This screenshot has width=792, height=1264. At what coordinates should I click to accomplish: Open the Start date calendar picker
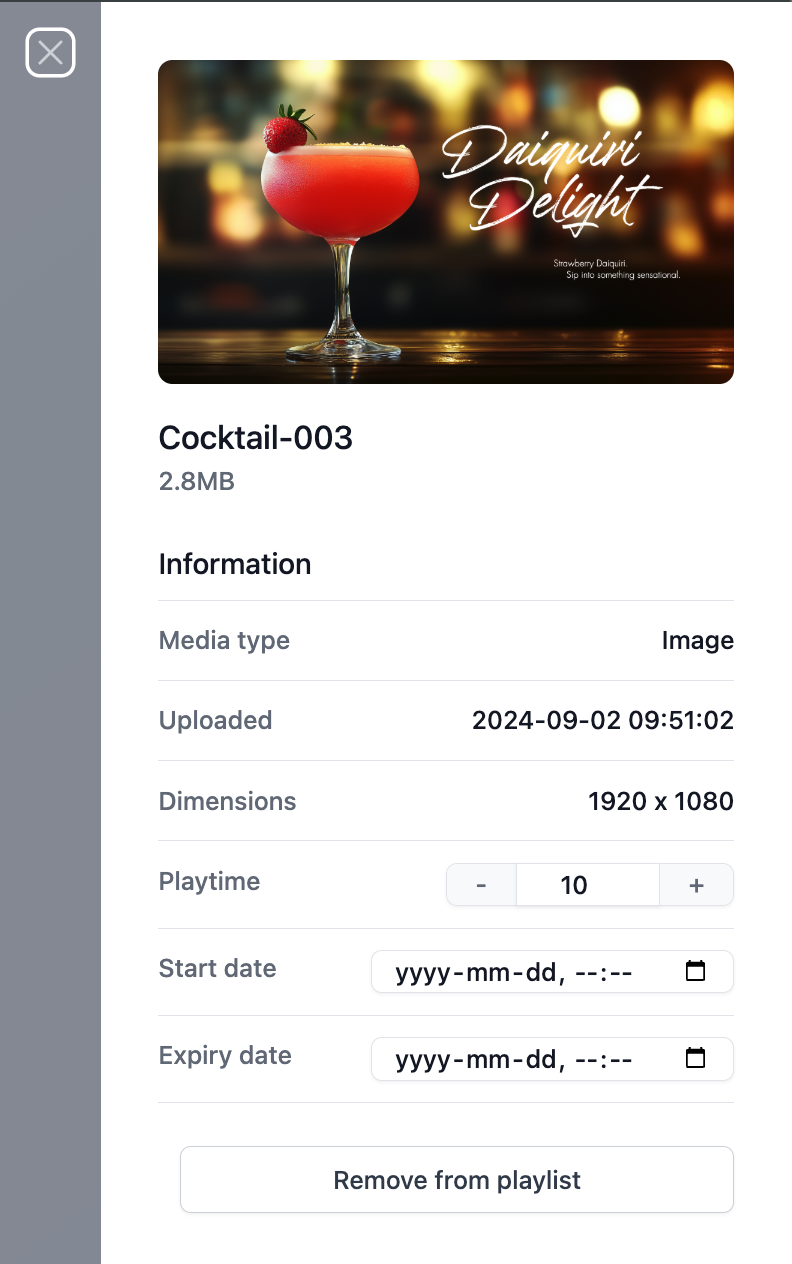695,971
